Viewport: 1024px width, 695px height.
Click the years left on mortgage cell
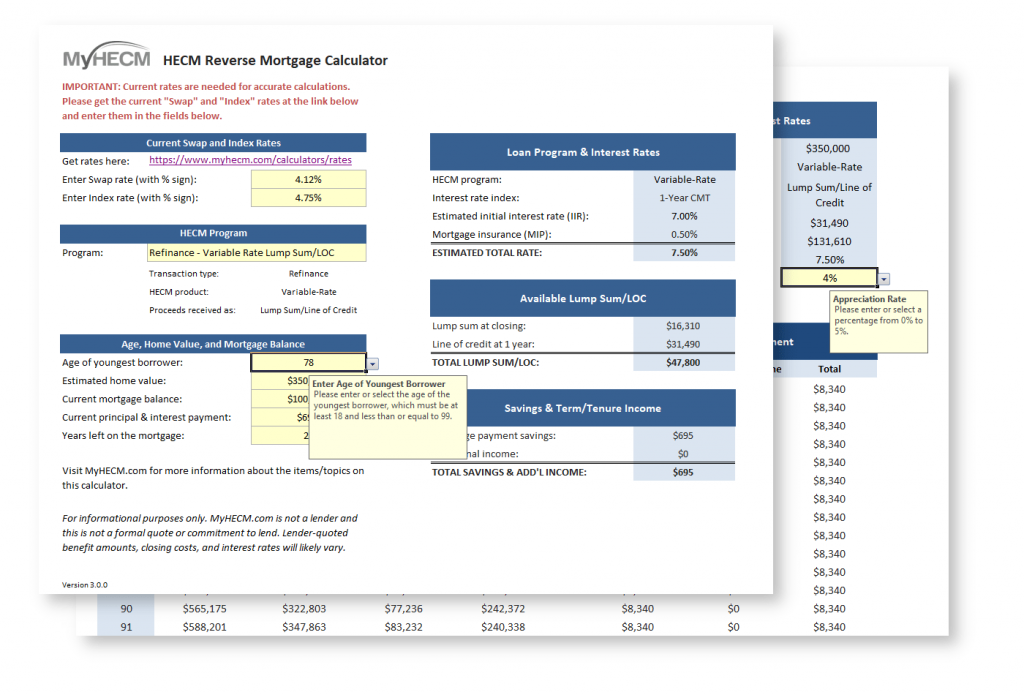[280, 436]
